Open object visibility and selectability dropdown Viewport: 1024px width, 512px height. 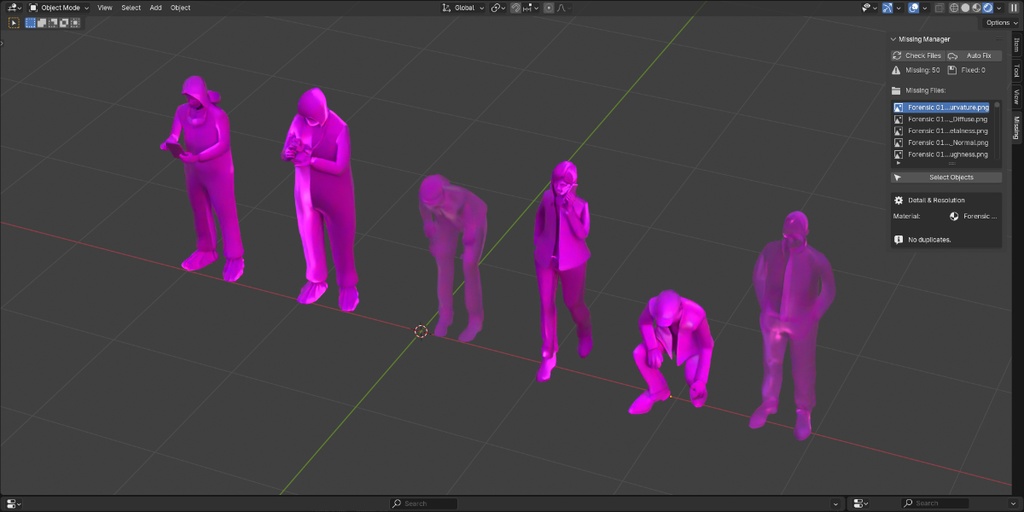tap(870, 8)
